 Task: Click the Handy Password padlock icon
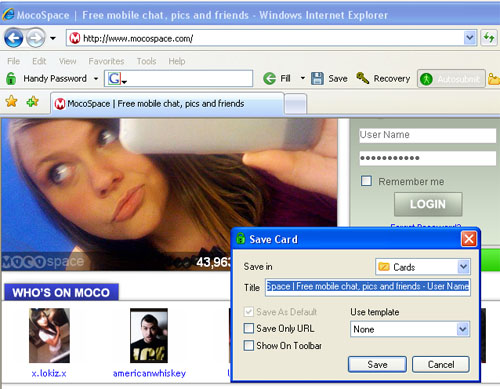pyautogui.click(x=11, y=79)
